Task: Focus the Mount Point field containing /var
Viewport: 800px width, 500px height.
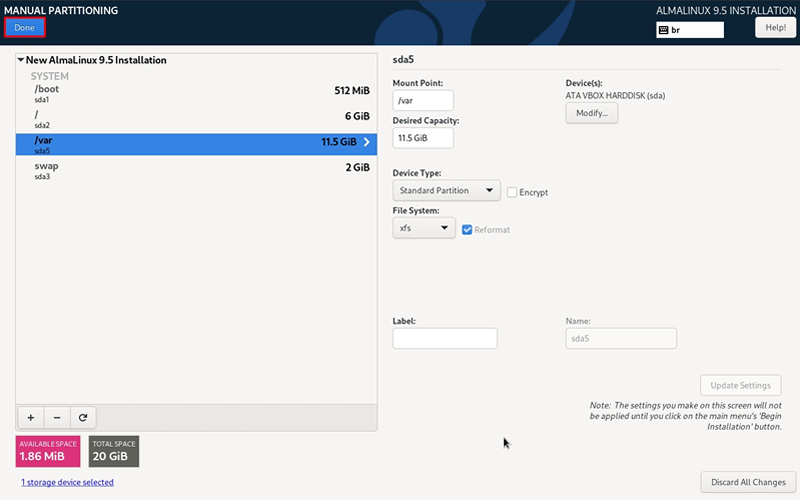Action: 423,101
